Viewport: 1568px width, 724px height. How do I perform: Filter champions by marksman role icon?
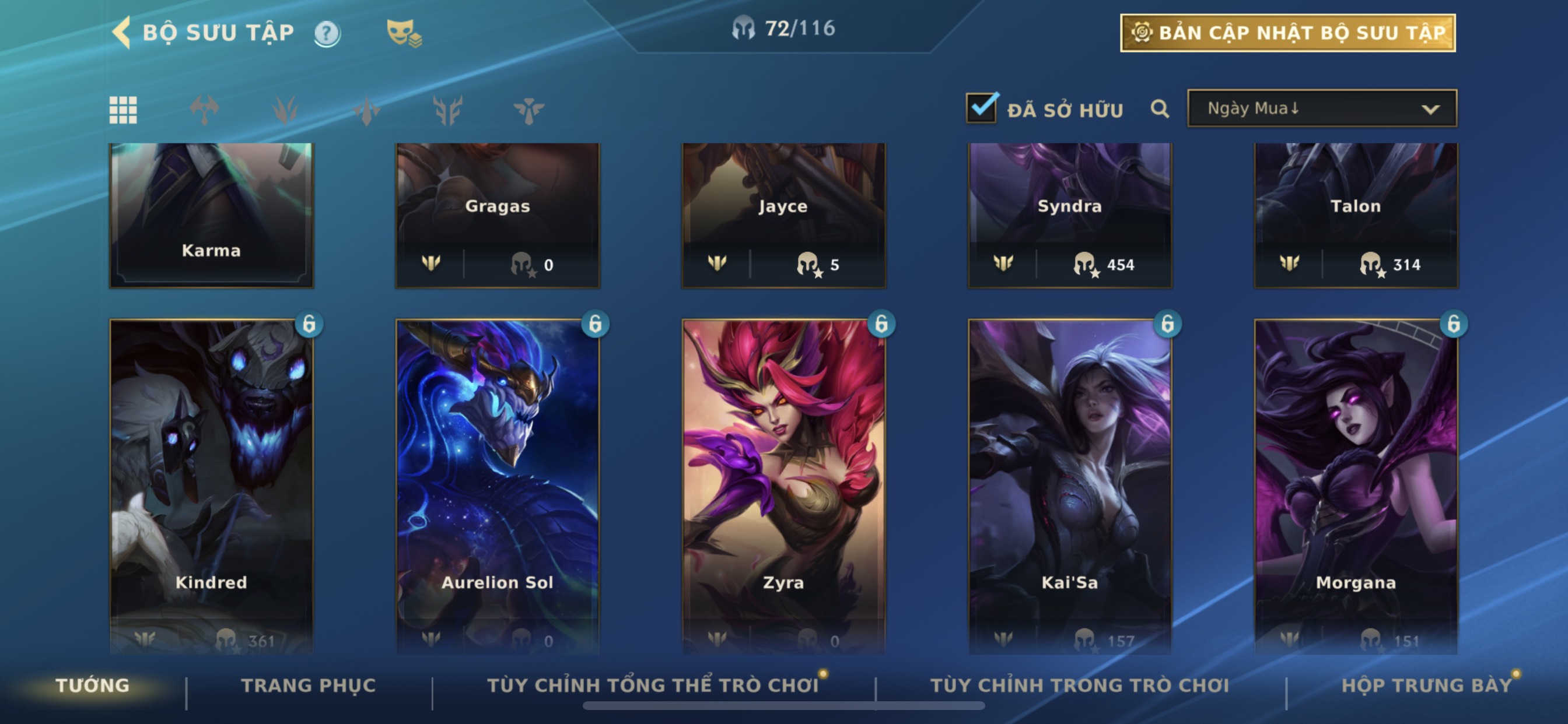447,110
